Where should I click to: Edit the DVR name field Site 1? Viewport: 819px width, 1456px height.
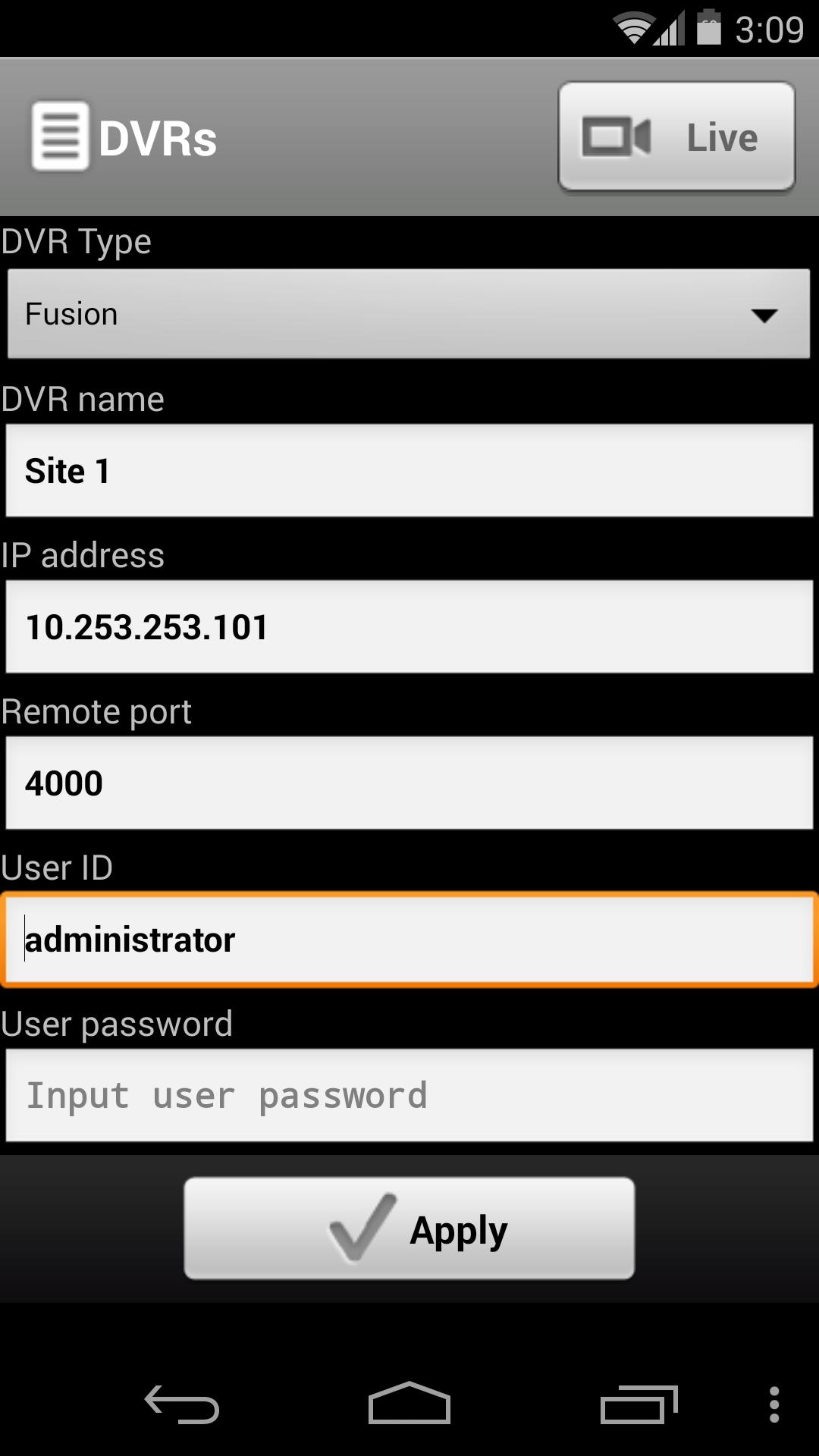click(409, 471)
